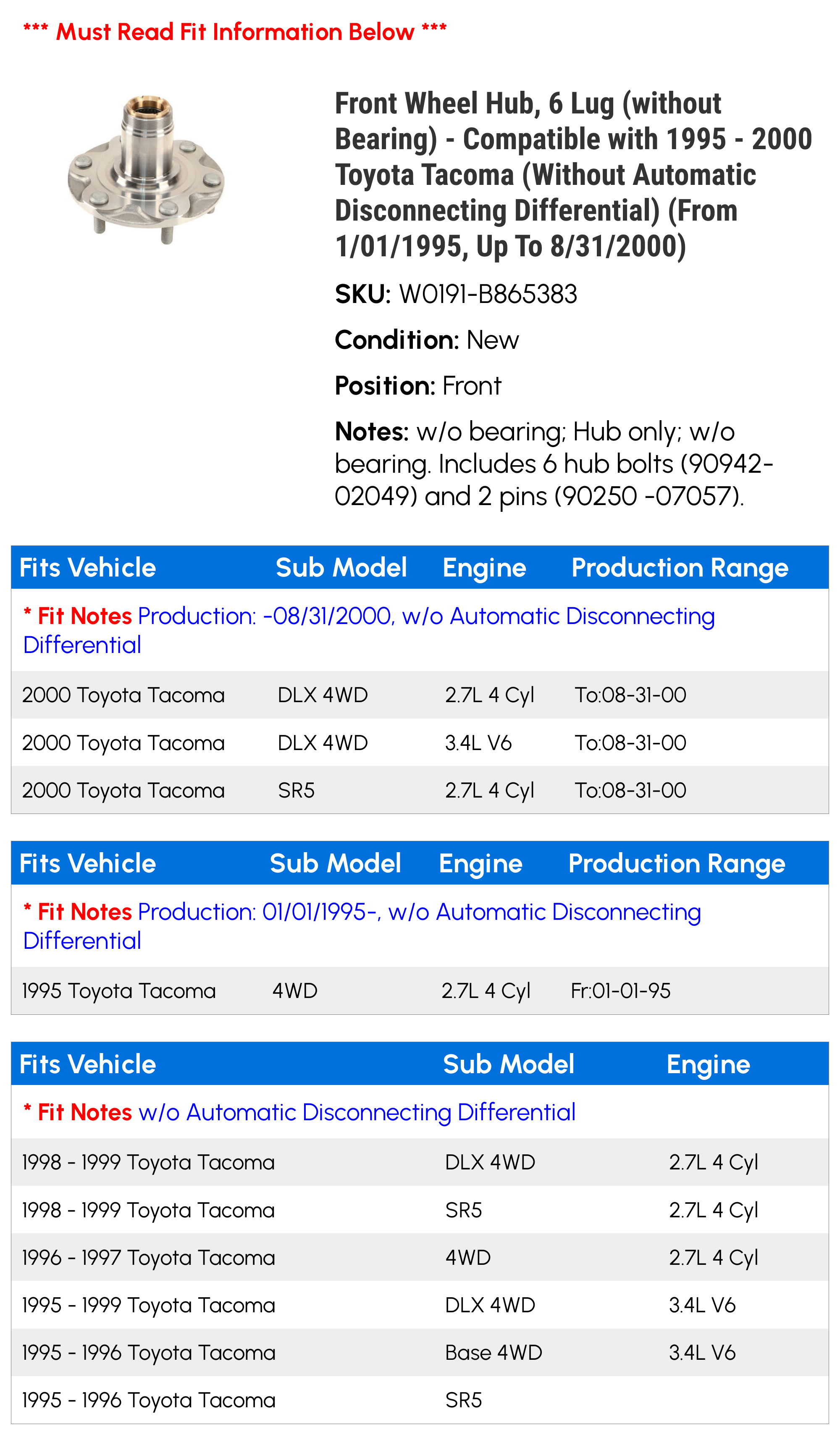The width and height of the screenshot is (840, 1435).
Task: Click the first table's Sub Model column header
Action: click(x=341, y=567)
